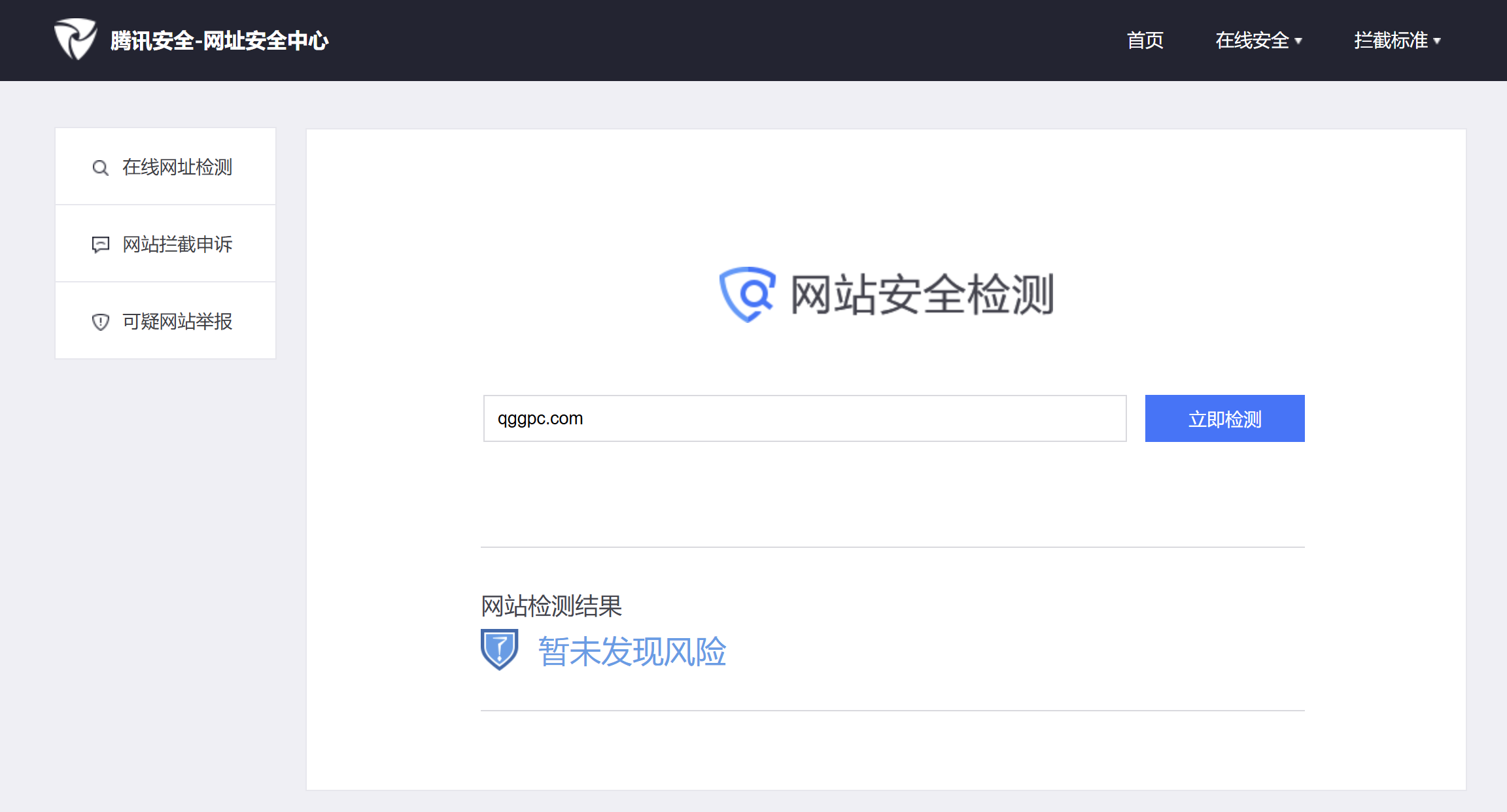The image size is (1507, 812).
Task: Expand the 拦截标准 dropdown arrow
Action: point(1438,41)
